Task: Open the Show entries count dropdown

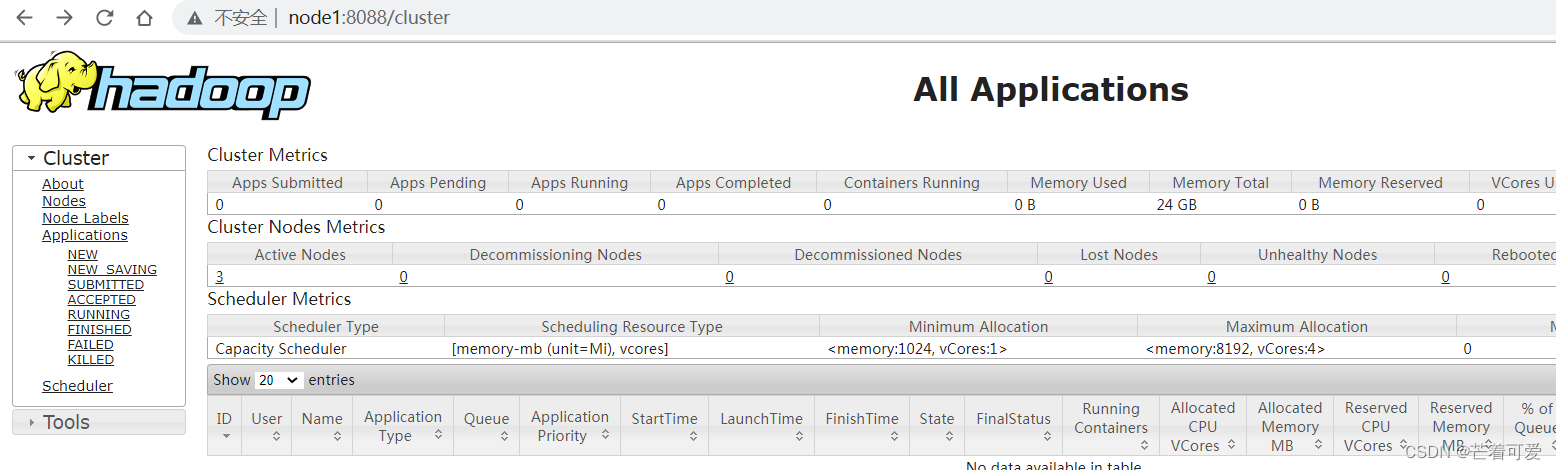Action: (x=279, y=380)
